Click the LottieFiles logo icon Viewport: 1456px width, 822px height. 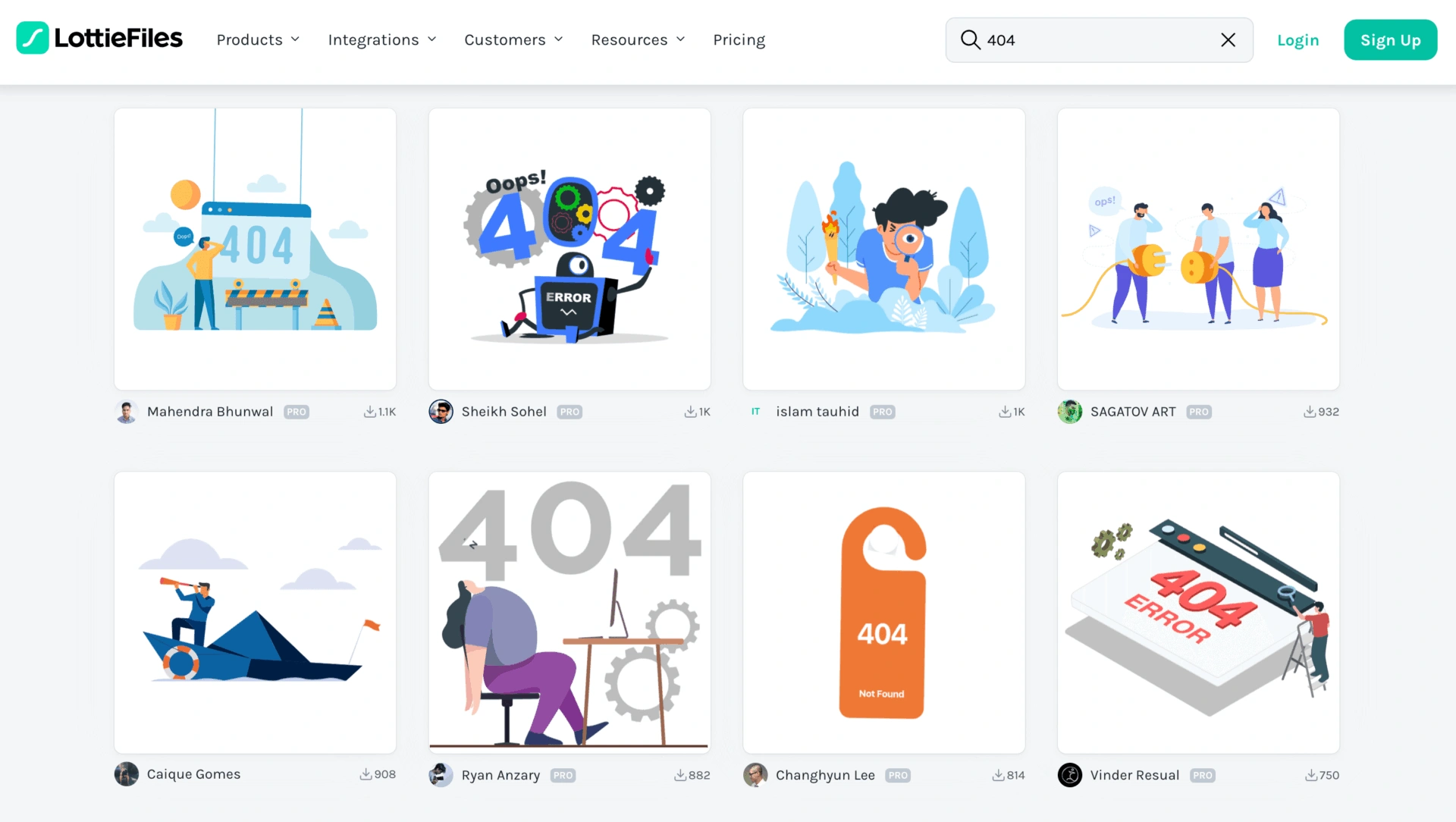point(33,38)
